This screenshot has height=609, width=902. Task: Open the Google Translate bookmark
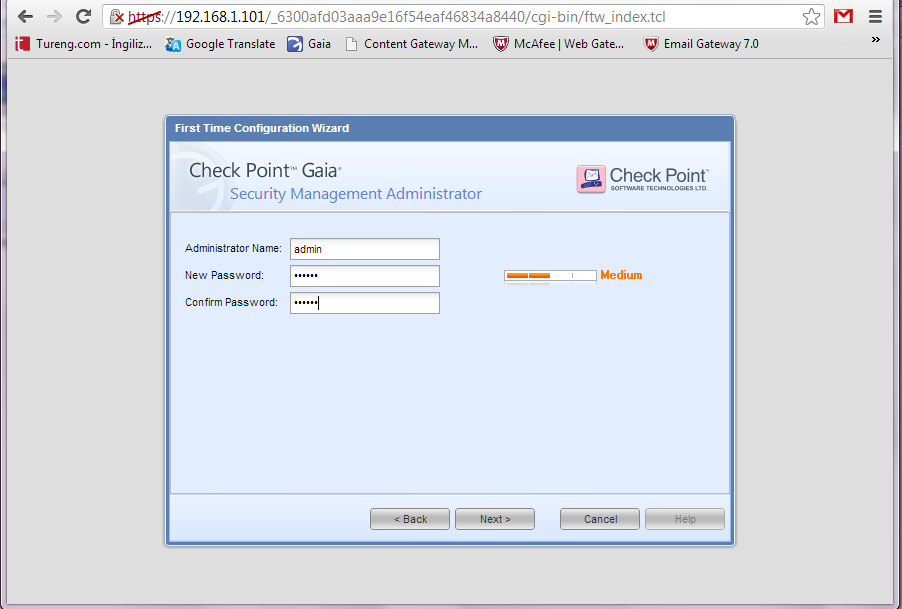point(220,44)
